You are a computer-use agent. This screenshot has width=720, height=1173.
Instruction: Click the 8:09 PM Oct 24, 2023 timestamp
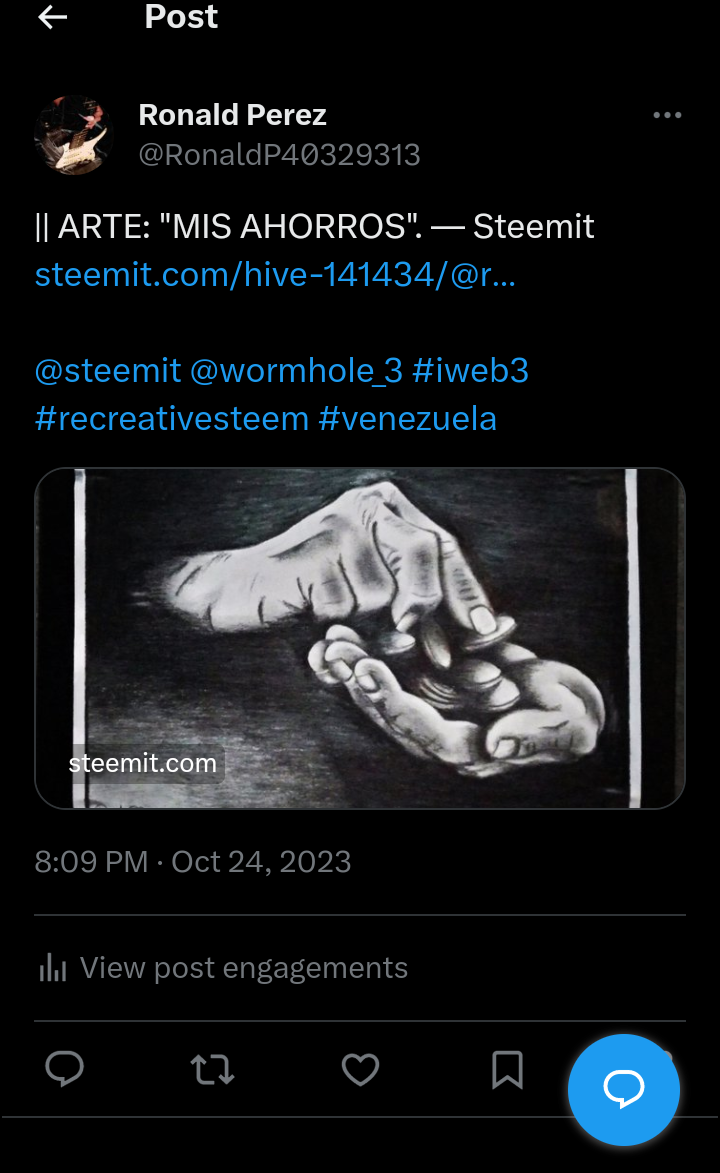(x=192, y=862)
